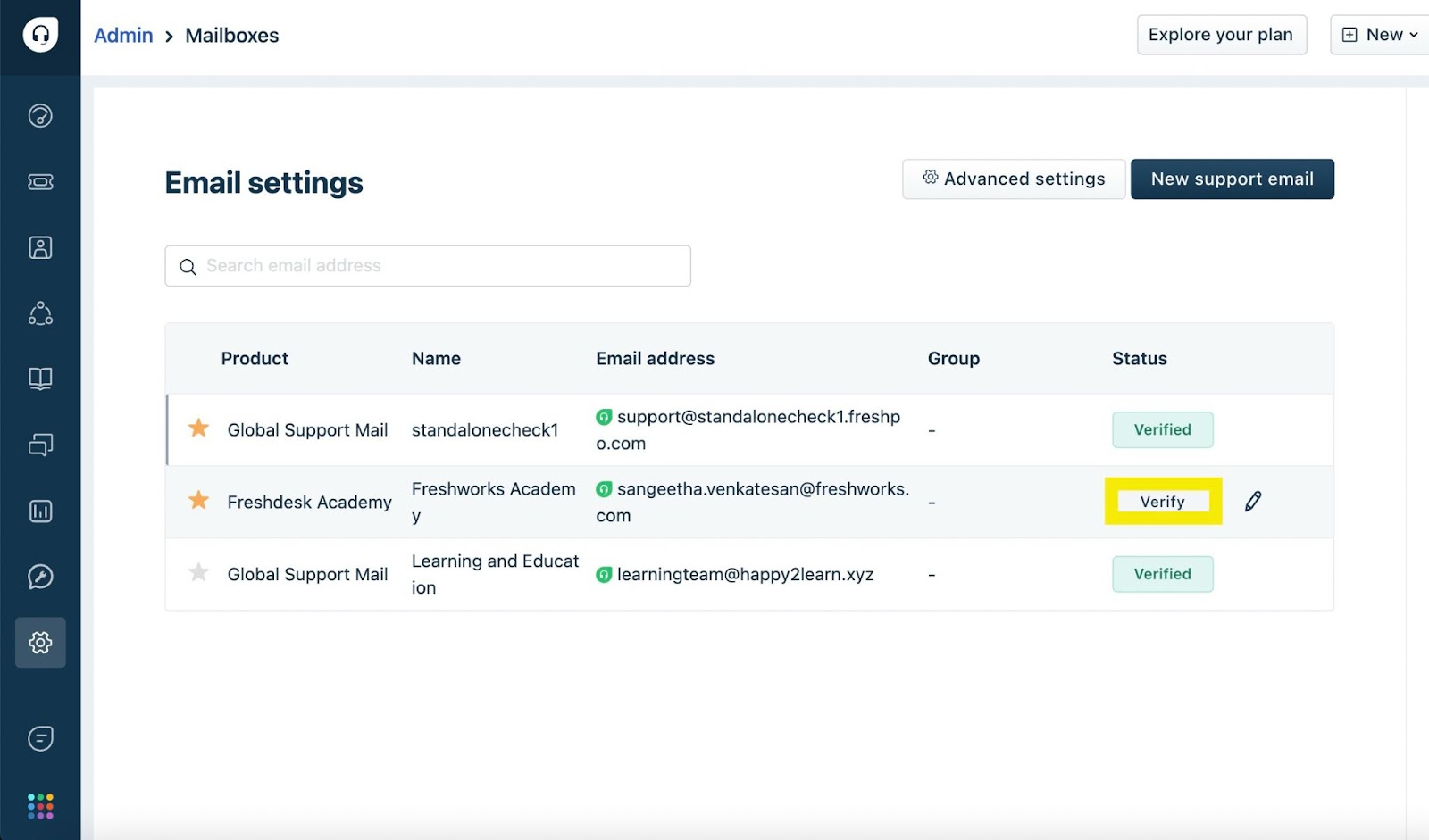
Task: Click the Product column header
Action: pos(255,358)
